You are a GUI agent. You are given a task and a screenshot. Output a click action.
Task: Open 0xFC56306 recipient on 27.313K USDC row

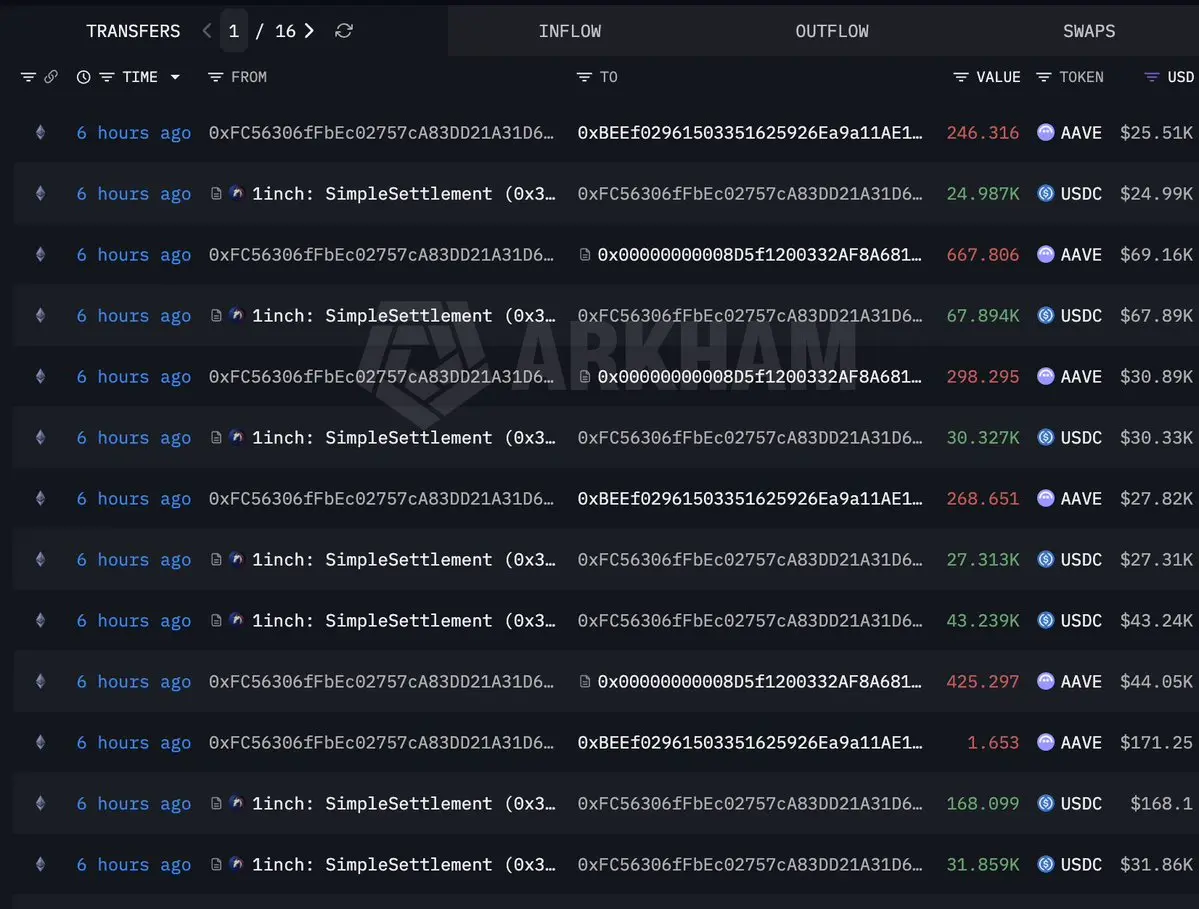[749, 560]
